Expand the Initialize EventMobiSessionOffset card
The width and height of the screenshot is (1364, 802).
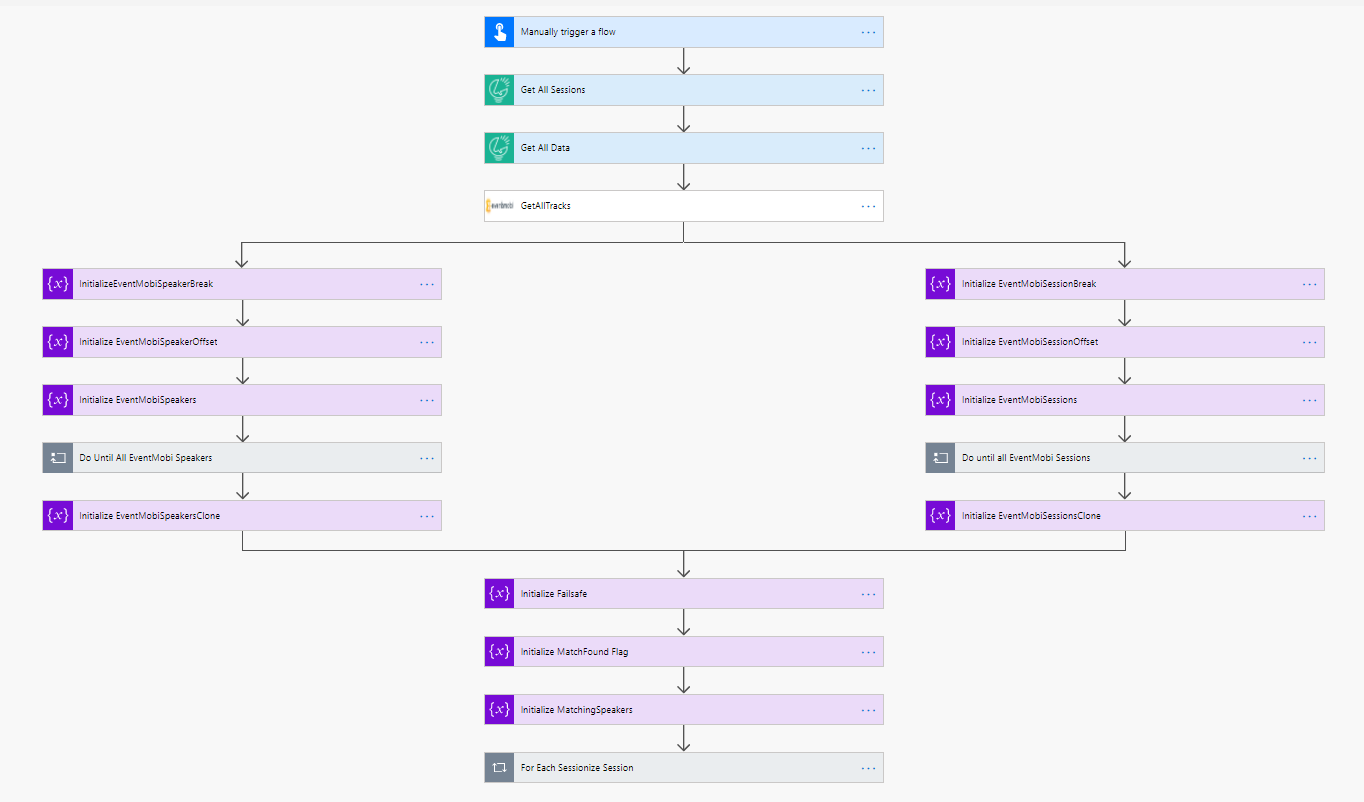click(1125, 342)
